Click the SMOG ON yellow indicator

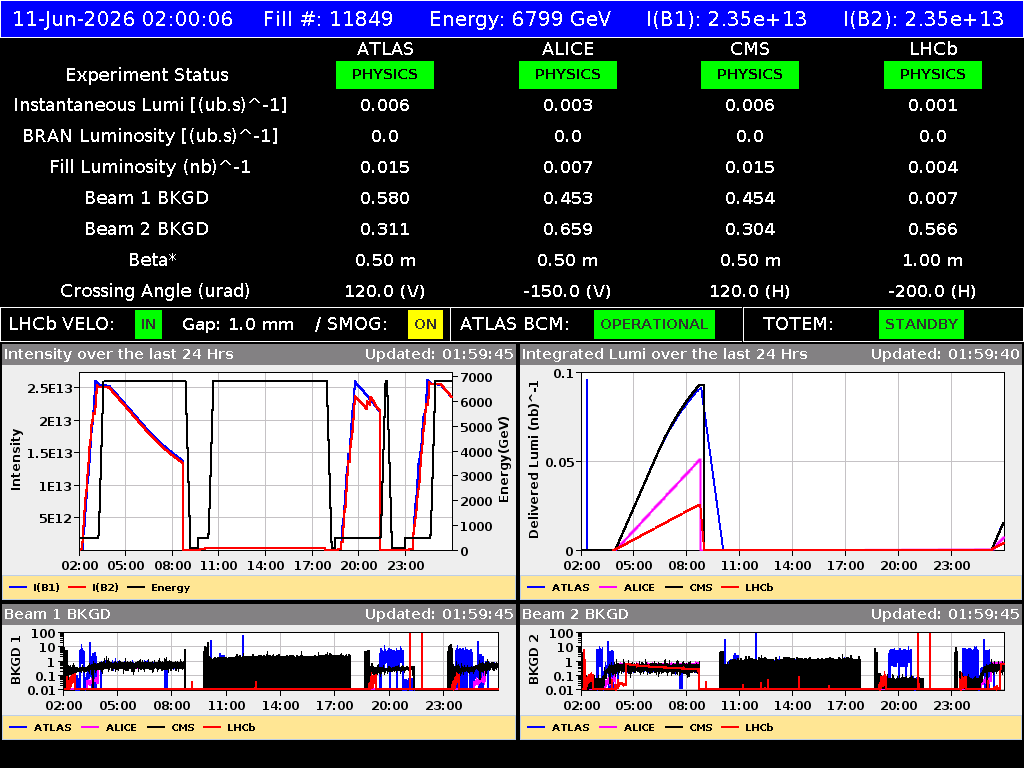425,325
